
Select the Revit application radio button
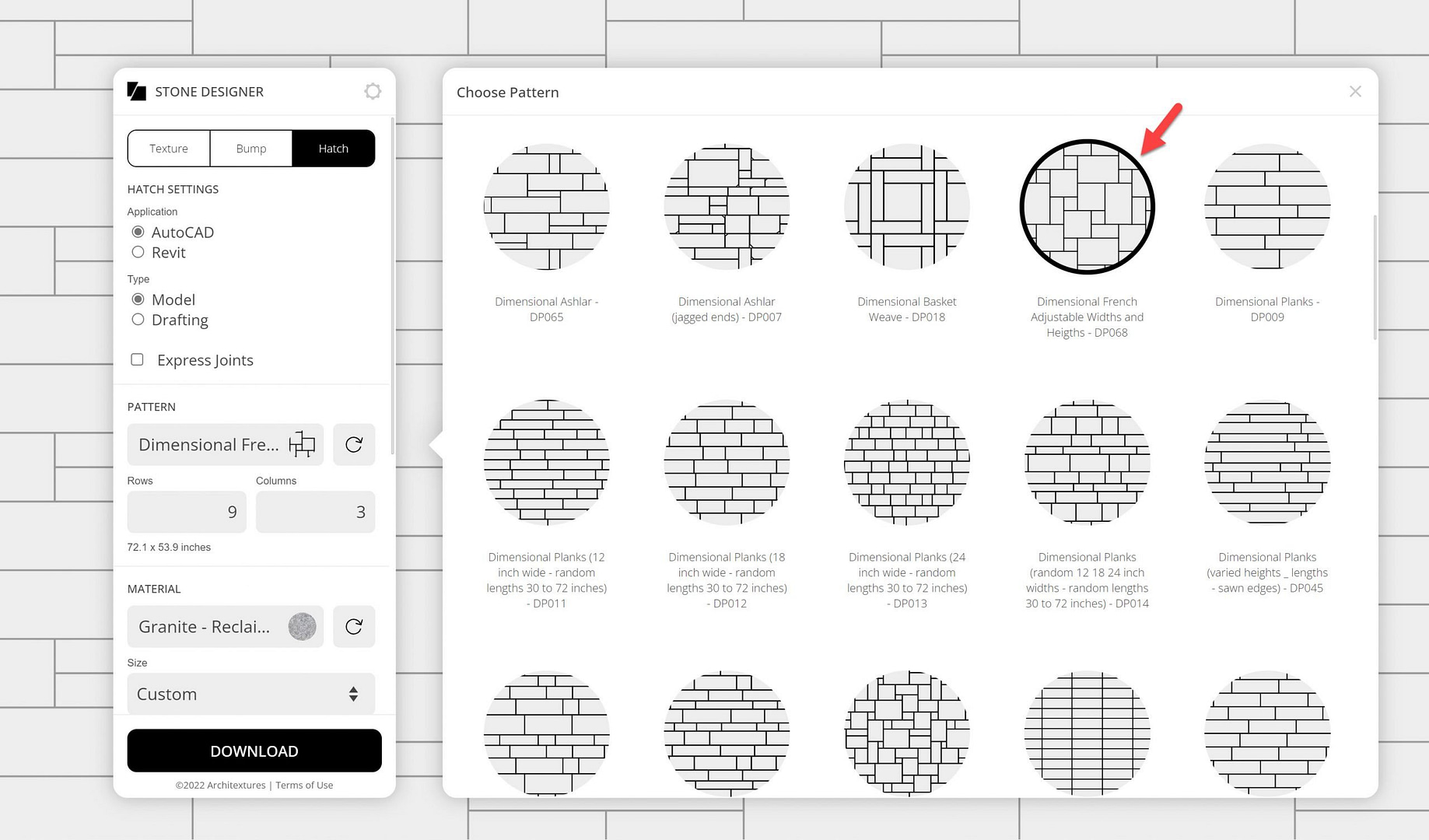[138, 252]
